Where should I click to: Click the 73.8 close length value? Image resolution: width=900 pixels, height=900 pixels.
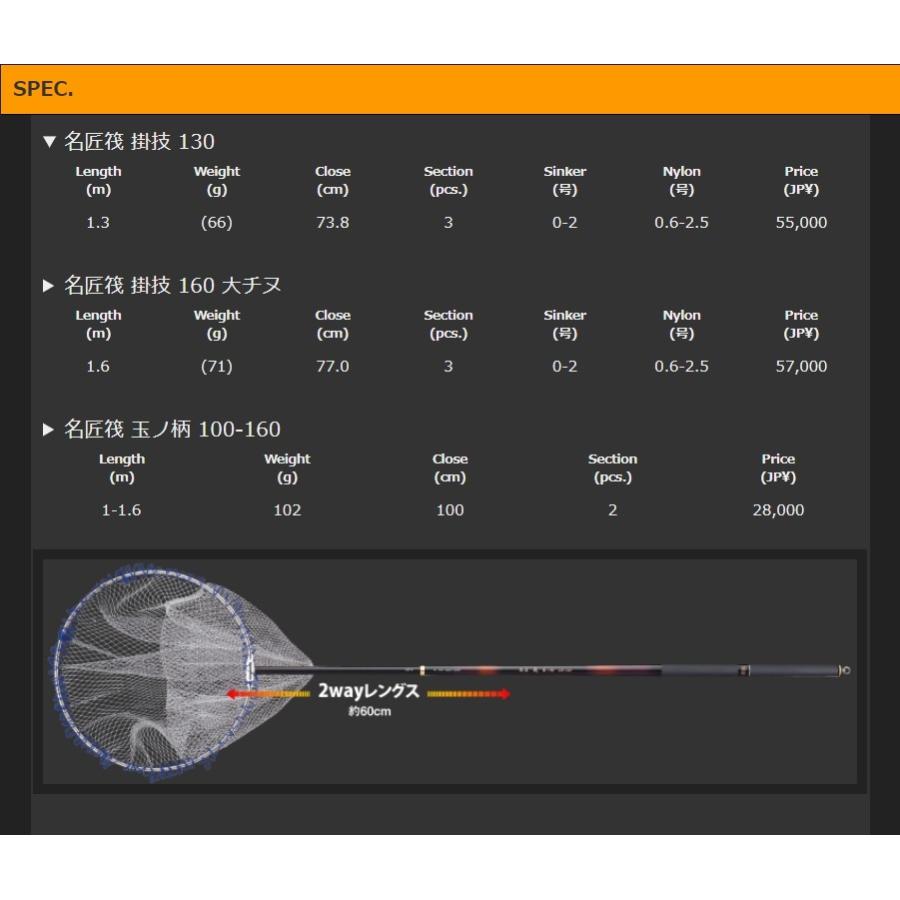(x=332, y=223)
